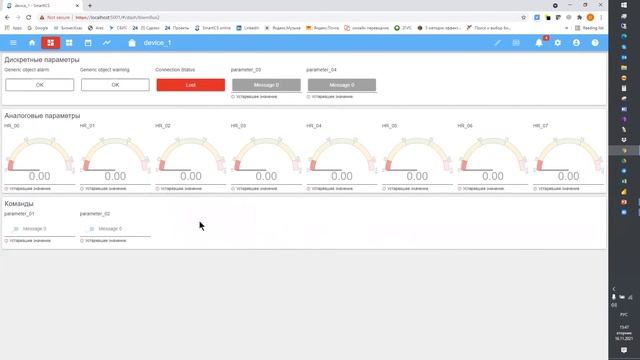The width and height of the screenshot is (640, 360).
Task: Open a new browser tab
Action: pyautogui.click(x=90, y=6)
